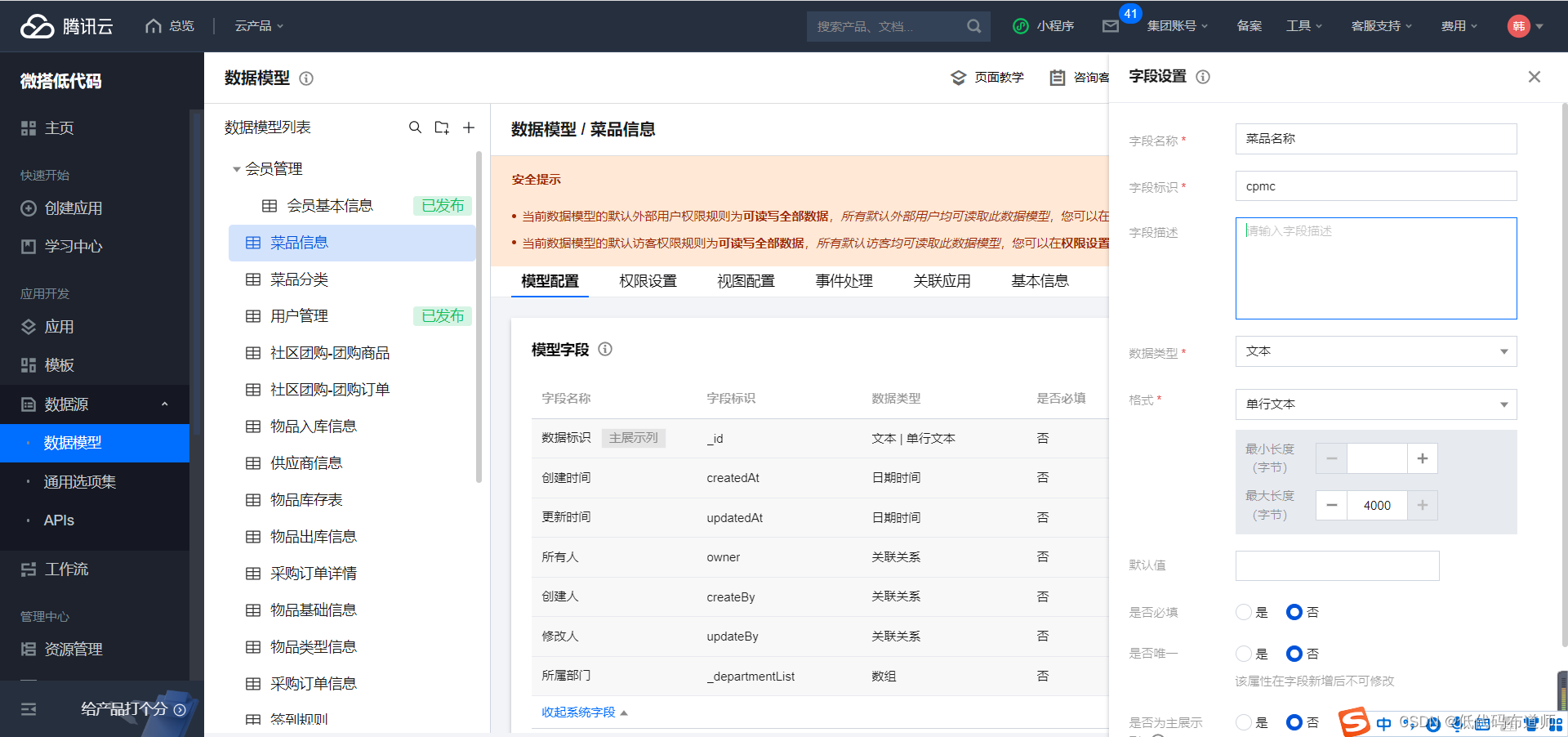Switch to 权限设置 tab
The height and width of the screenshot is (737, 1568).
pos(648,281)
